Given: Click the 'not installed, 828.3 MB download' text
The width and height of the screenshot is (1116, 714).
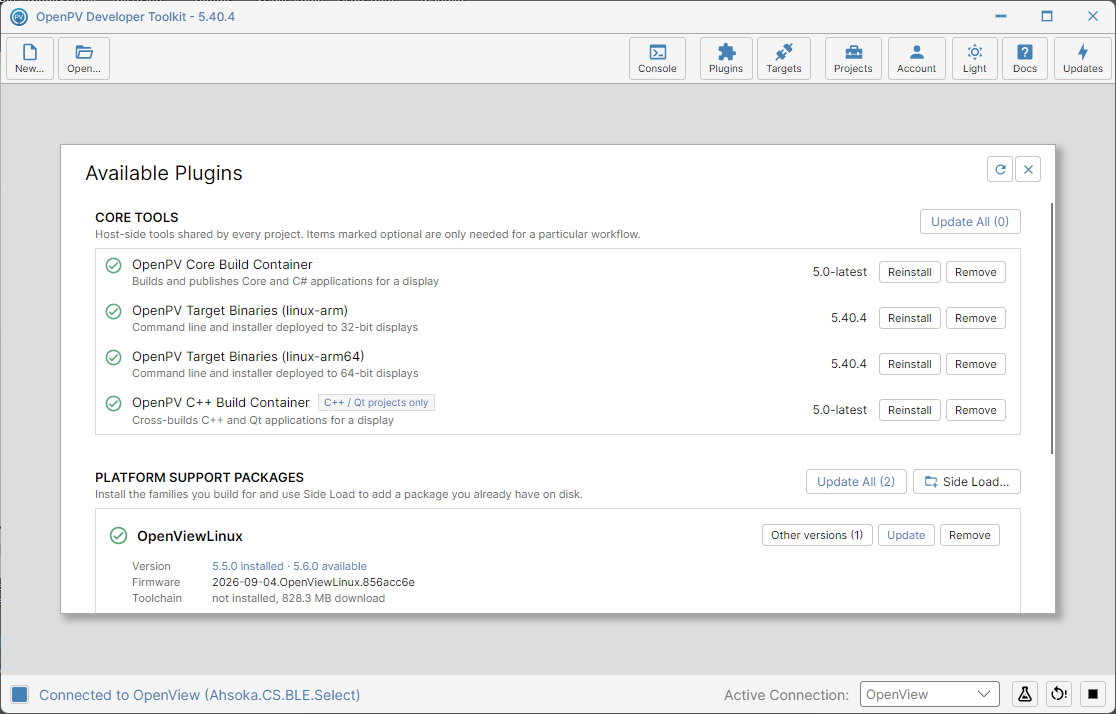Looking at the screenshot, I should [x=298, y=598].
